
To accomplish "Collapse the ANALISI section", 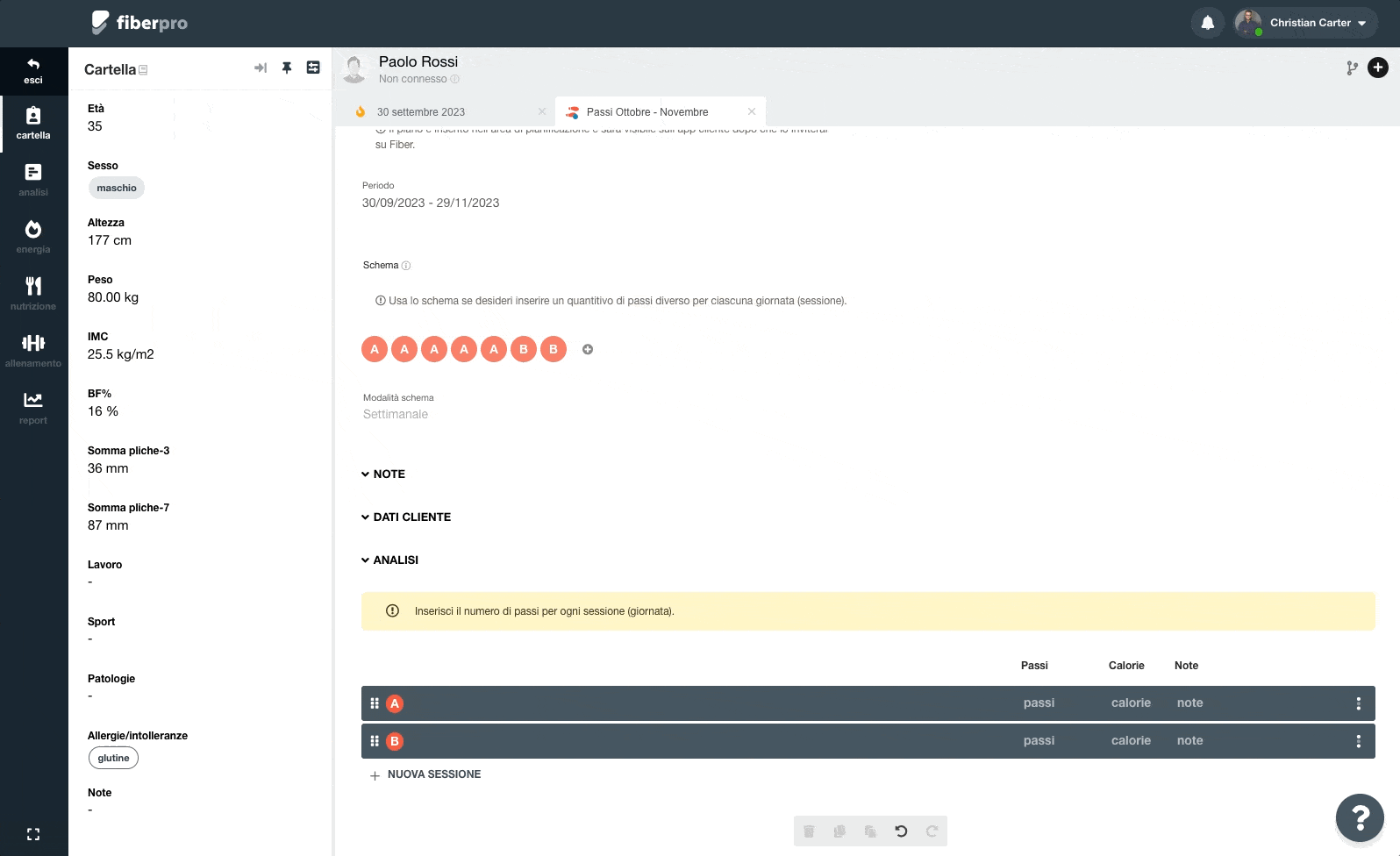I will coord(389,560).
